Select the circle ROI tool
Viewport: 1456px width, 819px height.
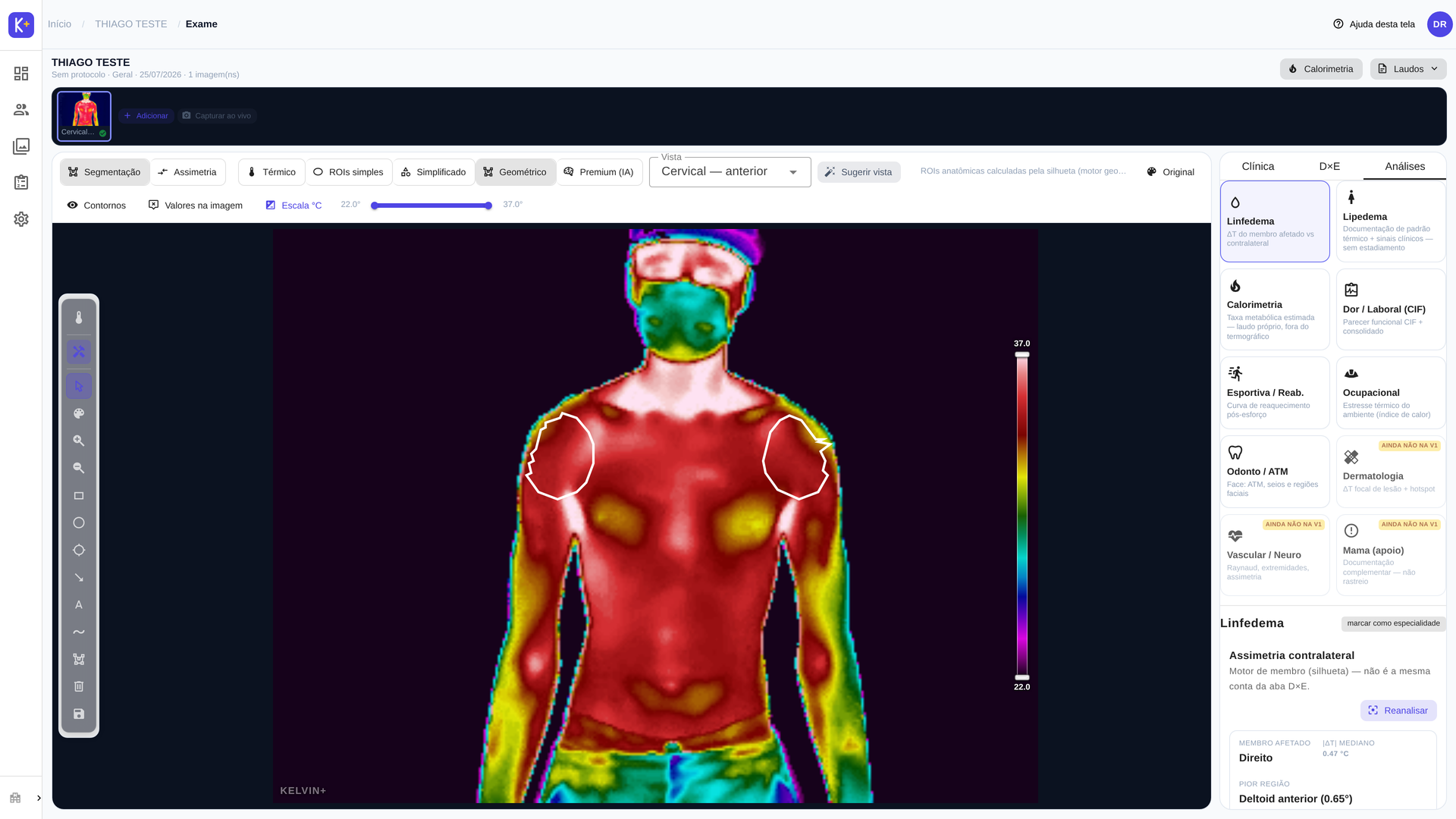(79, 523)
